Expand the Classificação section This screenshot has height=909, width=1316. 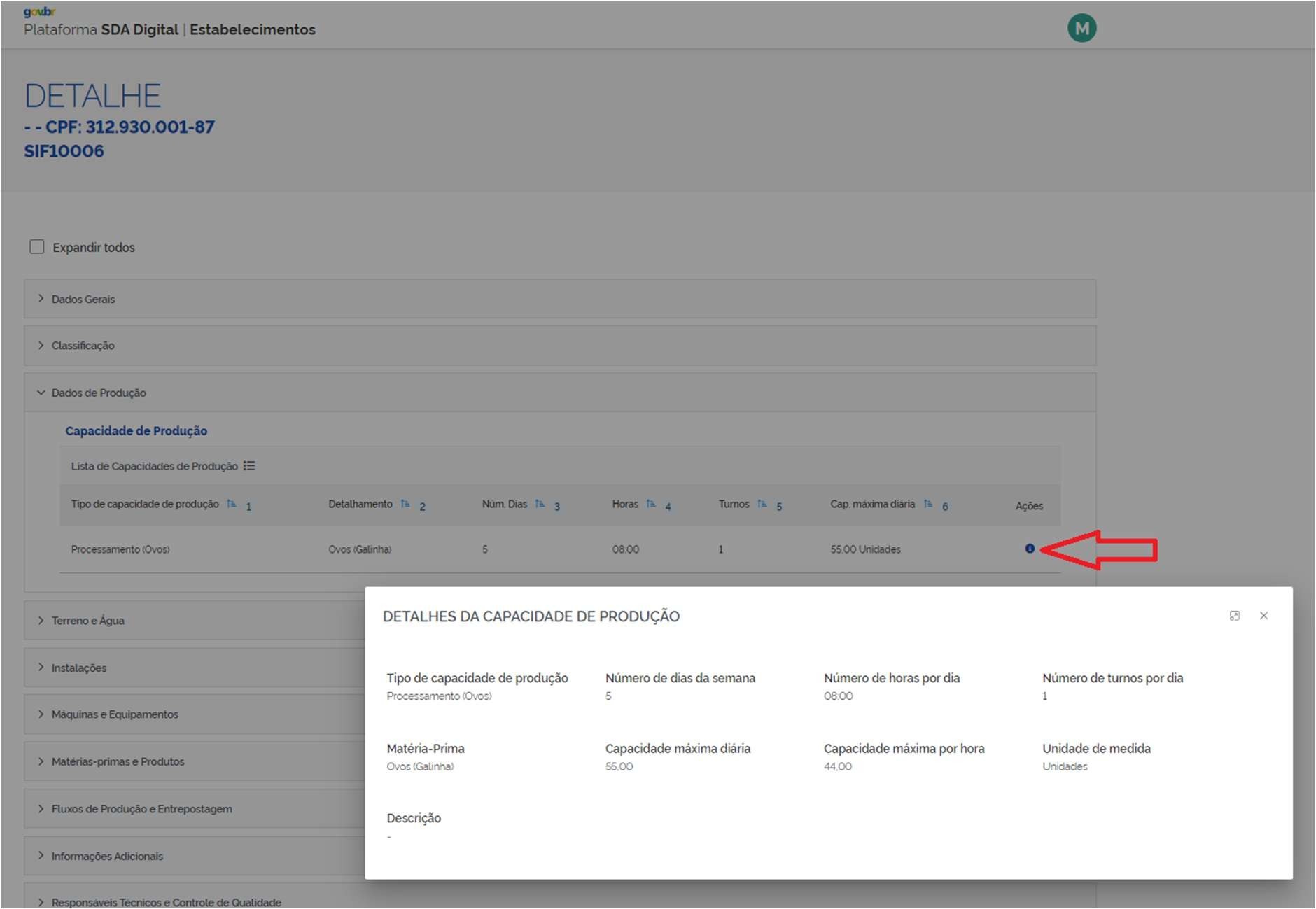click(83, 346)
